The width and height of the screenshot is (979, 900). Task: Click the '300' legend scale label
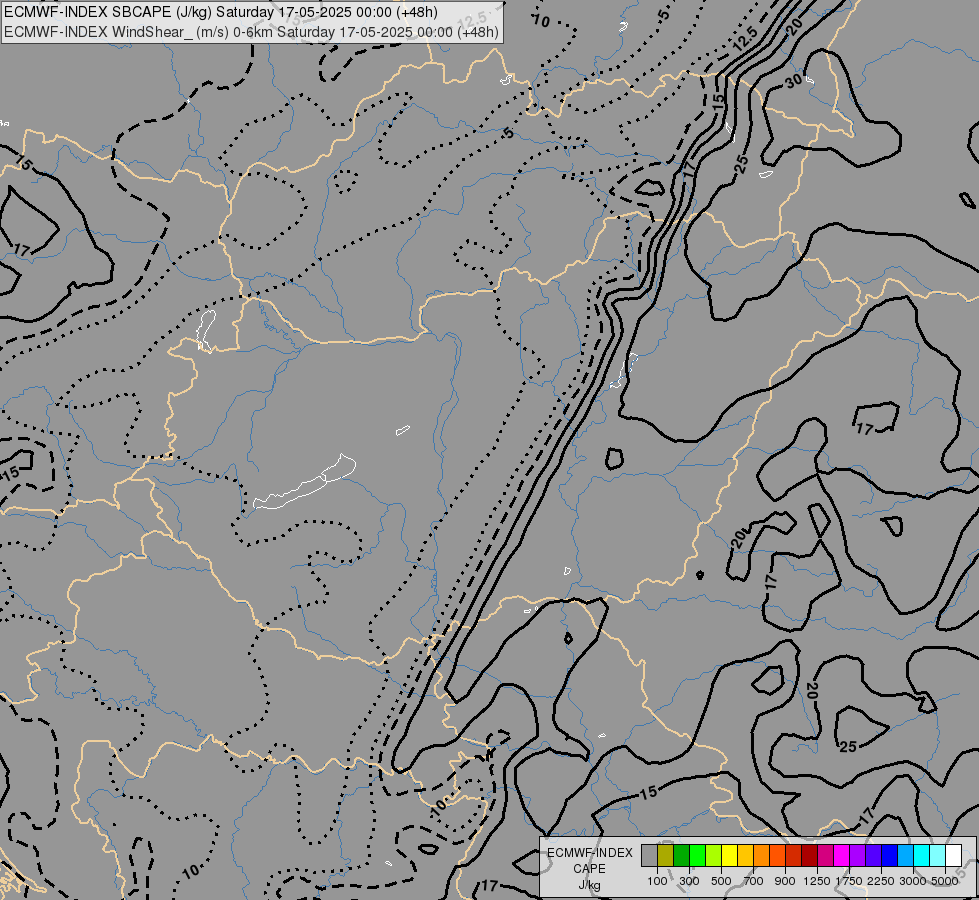(689, 881)
